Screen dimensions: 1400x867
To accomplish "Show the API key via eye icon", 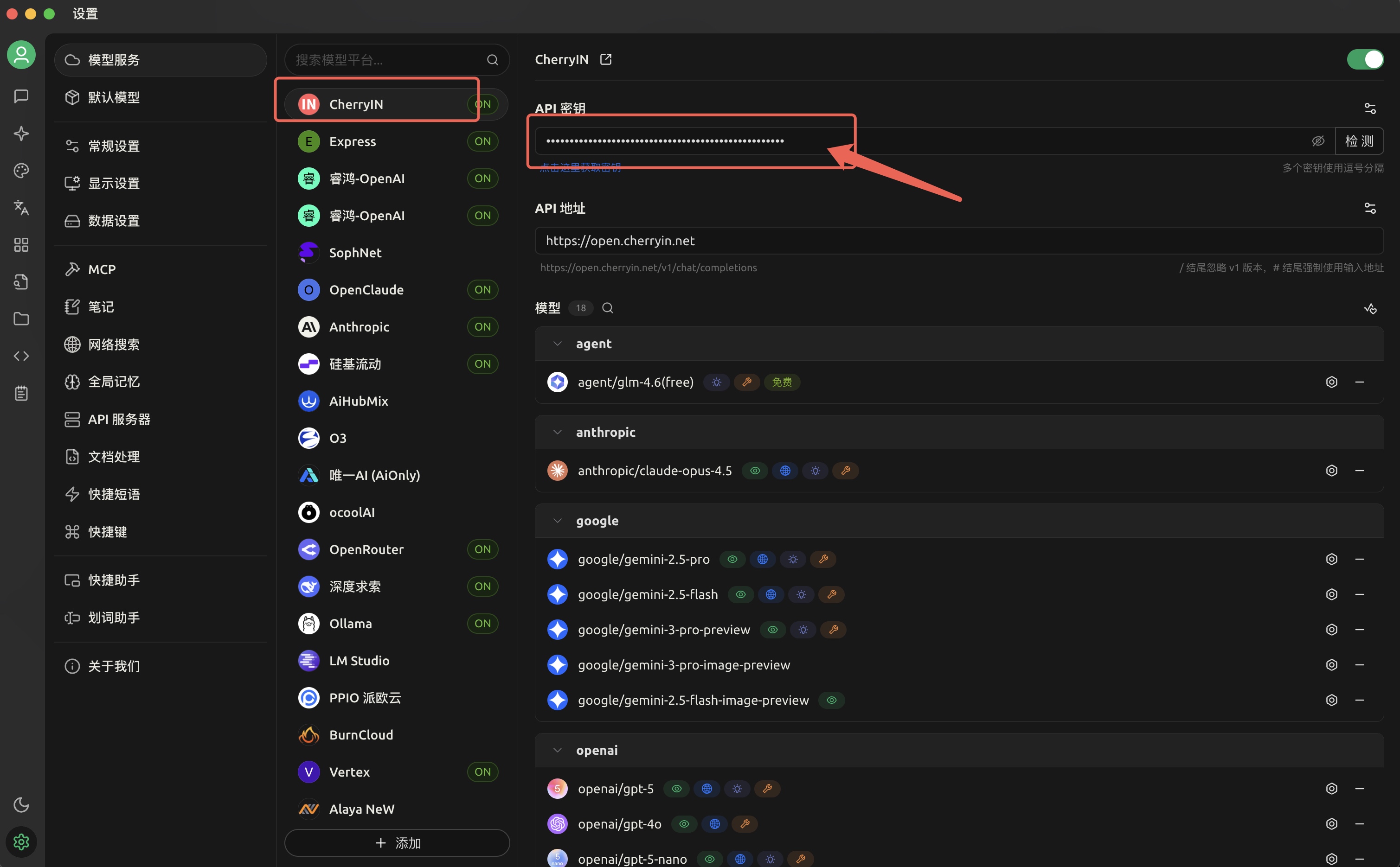I will tap(1318, 141).
